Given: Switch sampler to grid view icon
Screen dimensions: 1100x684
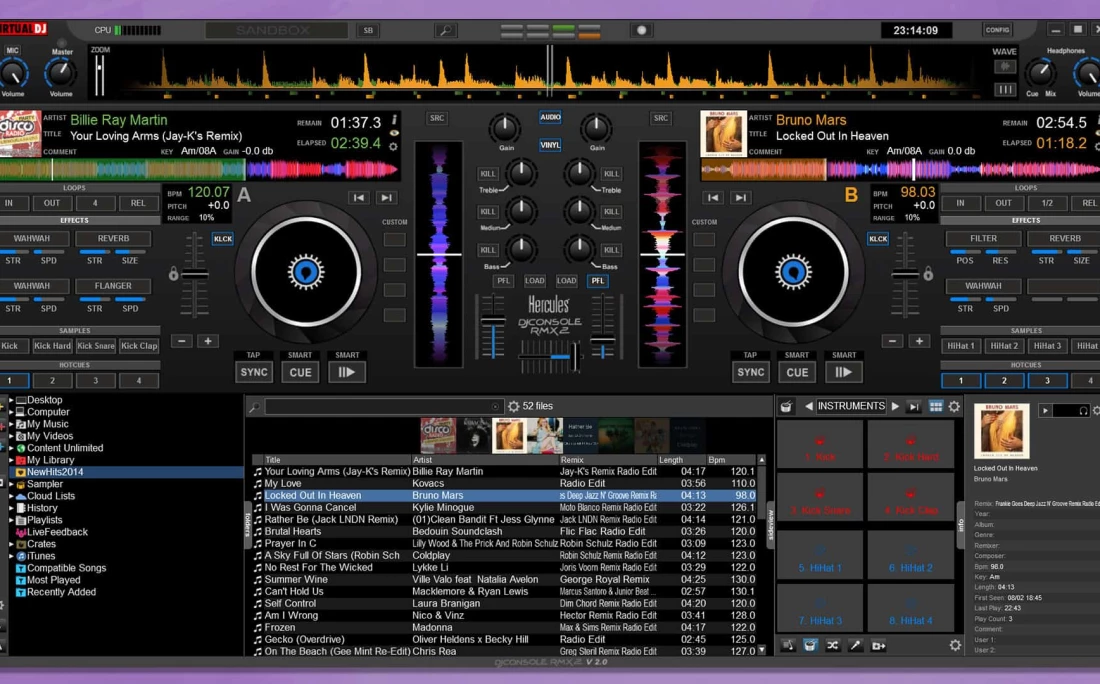Looking at the screenshot, I should click(x=936, y=407).
